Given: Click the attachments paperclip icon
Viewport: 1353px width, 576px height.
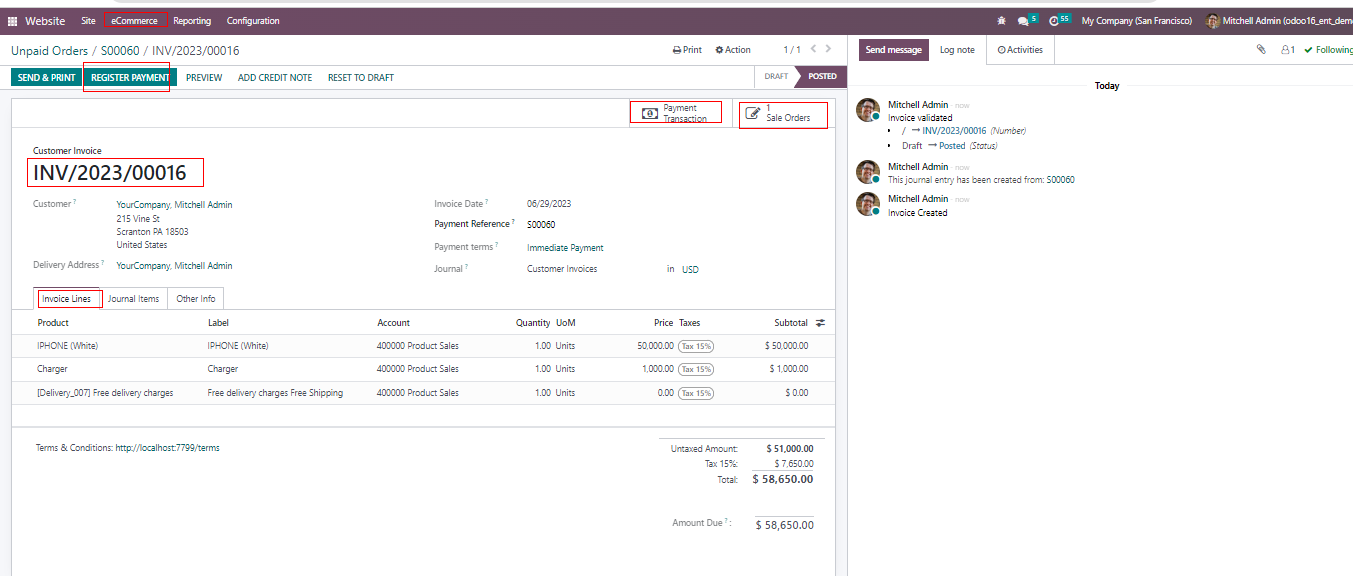Looking at the screenshot, I should point(1261,50).
